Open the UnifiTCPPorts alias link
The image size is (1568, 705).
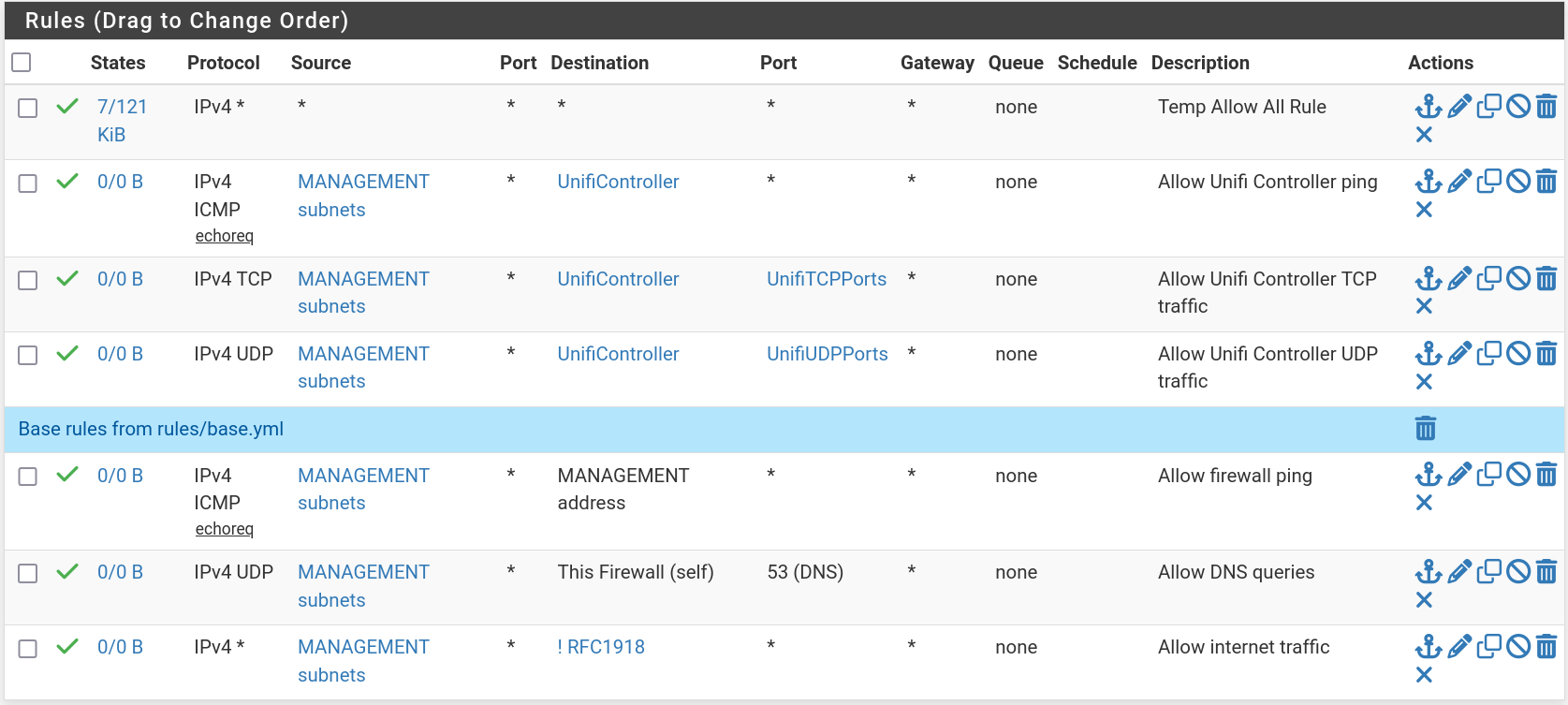pos(827,279)
